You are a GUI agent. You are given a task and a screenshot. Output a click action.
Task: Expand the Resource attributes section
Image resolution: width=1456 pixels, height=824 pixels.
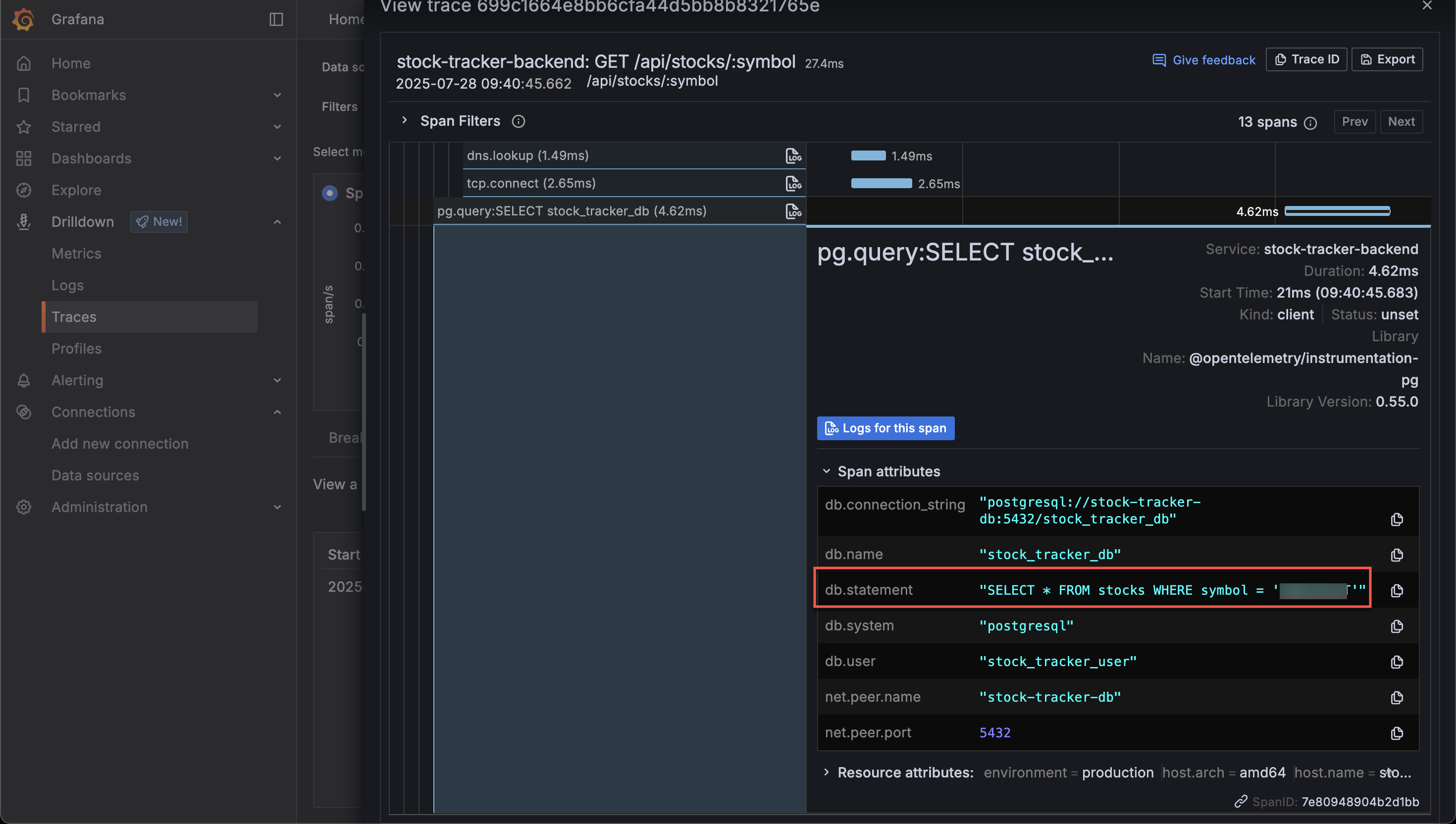tap(826, 772)
